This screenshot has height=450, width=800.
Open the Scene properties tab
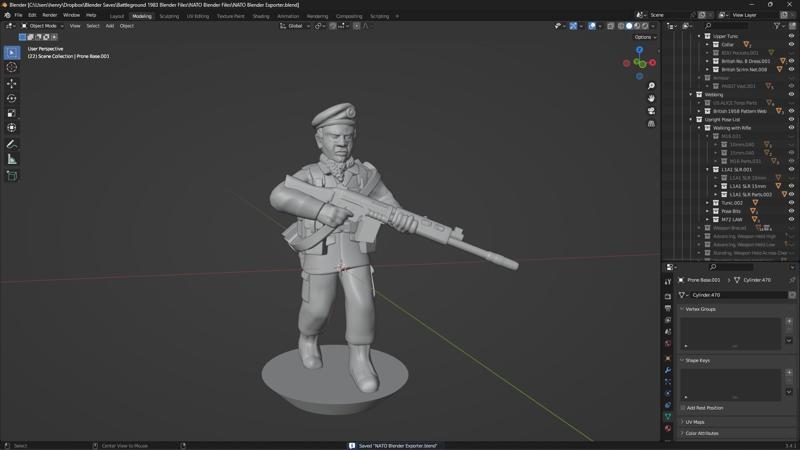pos(668,332)
